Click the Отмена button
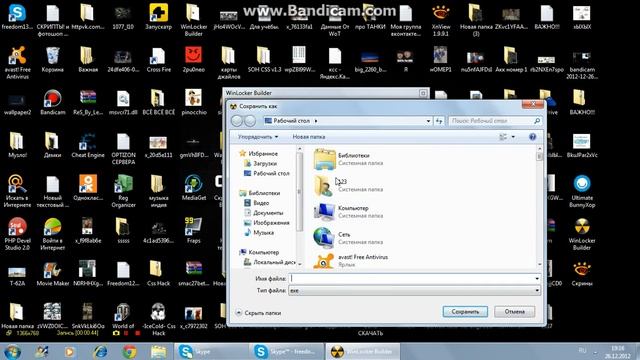Viewport: 640px width, 360px height. [514, 311]
